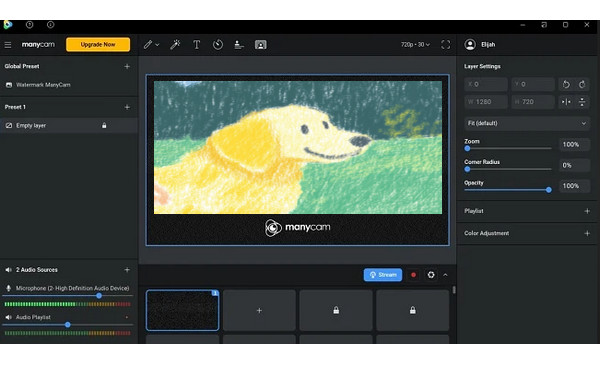600x365 pixels.
Task: Mute the Microphone audio source
Action: [8, 288]
